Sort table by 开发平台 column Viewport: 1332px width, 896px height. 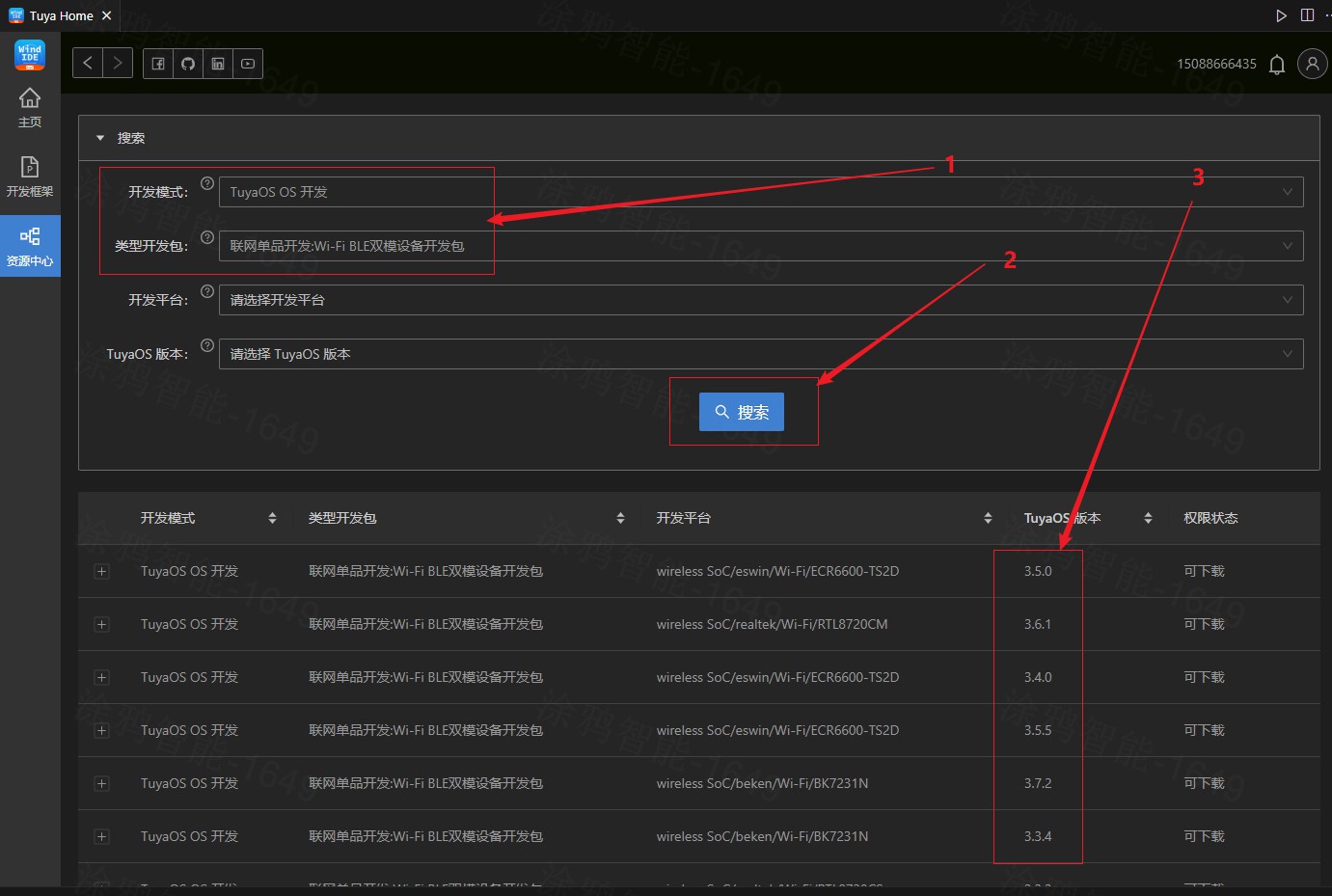988,518
